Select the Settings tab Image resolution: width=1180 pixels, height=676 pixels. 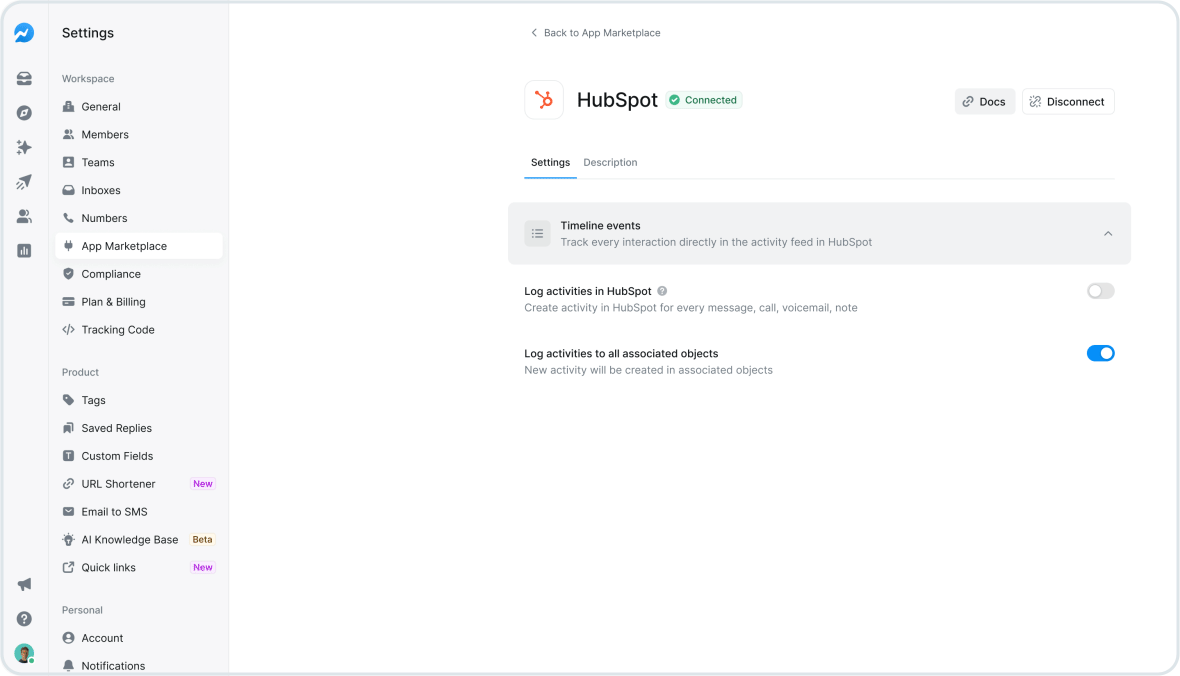pyautogui.click(x=550, y=162)
